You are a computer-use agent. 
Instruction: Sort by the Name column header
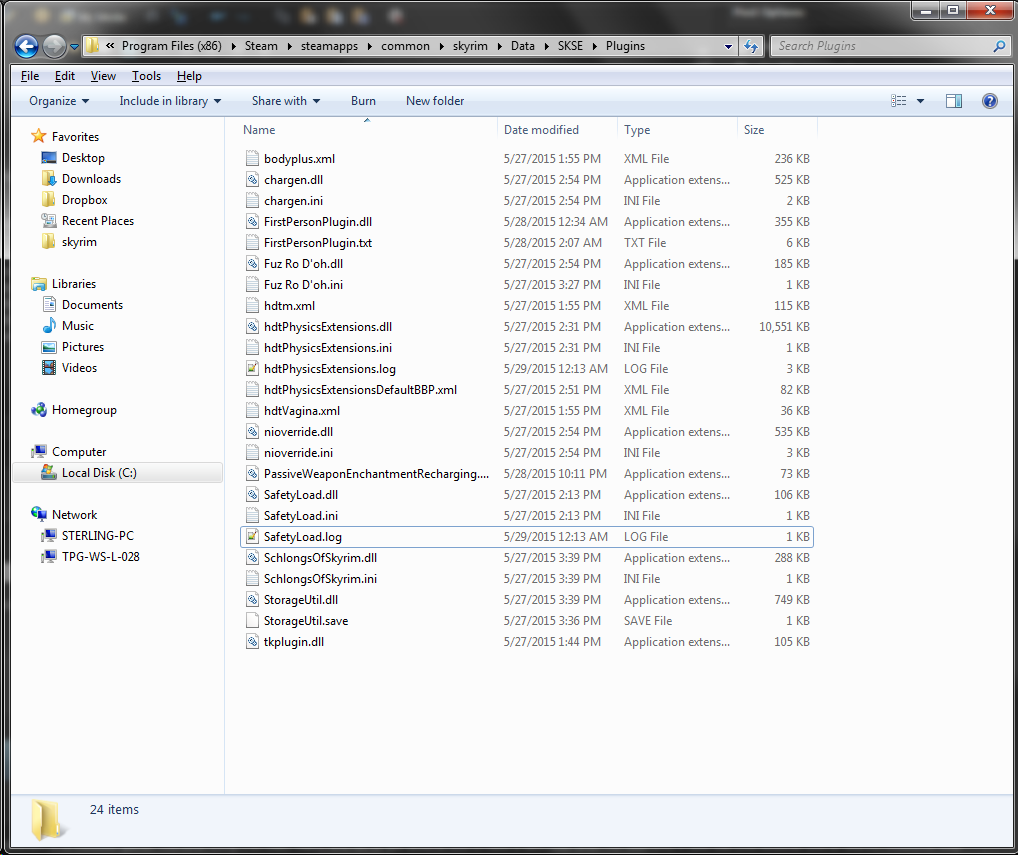pyautogui.click(x=367, y=129)
